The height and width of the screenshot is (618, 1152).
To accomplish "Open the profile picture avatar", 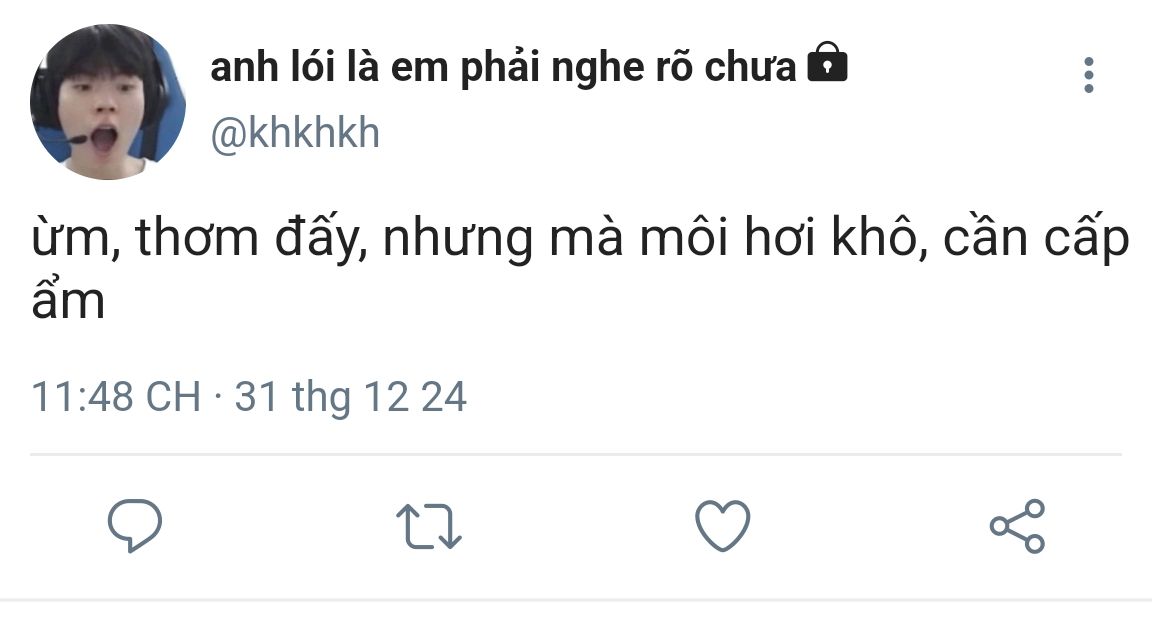I will click(107, 102).
